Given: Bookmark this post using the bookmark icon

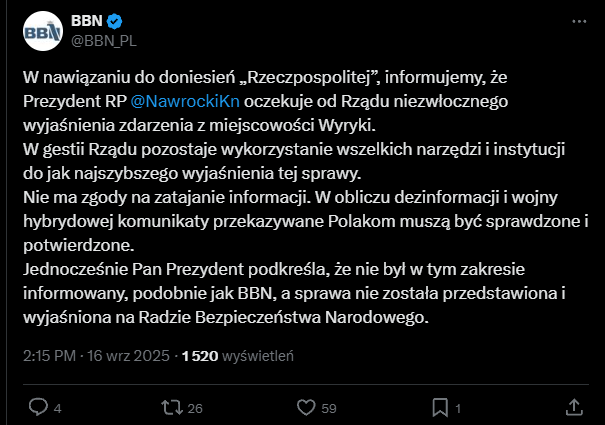Looking at the screenshot, I should pyautogui.click(x=440, y=407).
